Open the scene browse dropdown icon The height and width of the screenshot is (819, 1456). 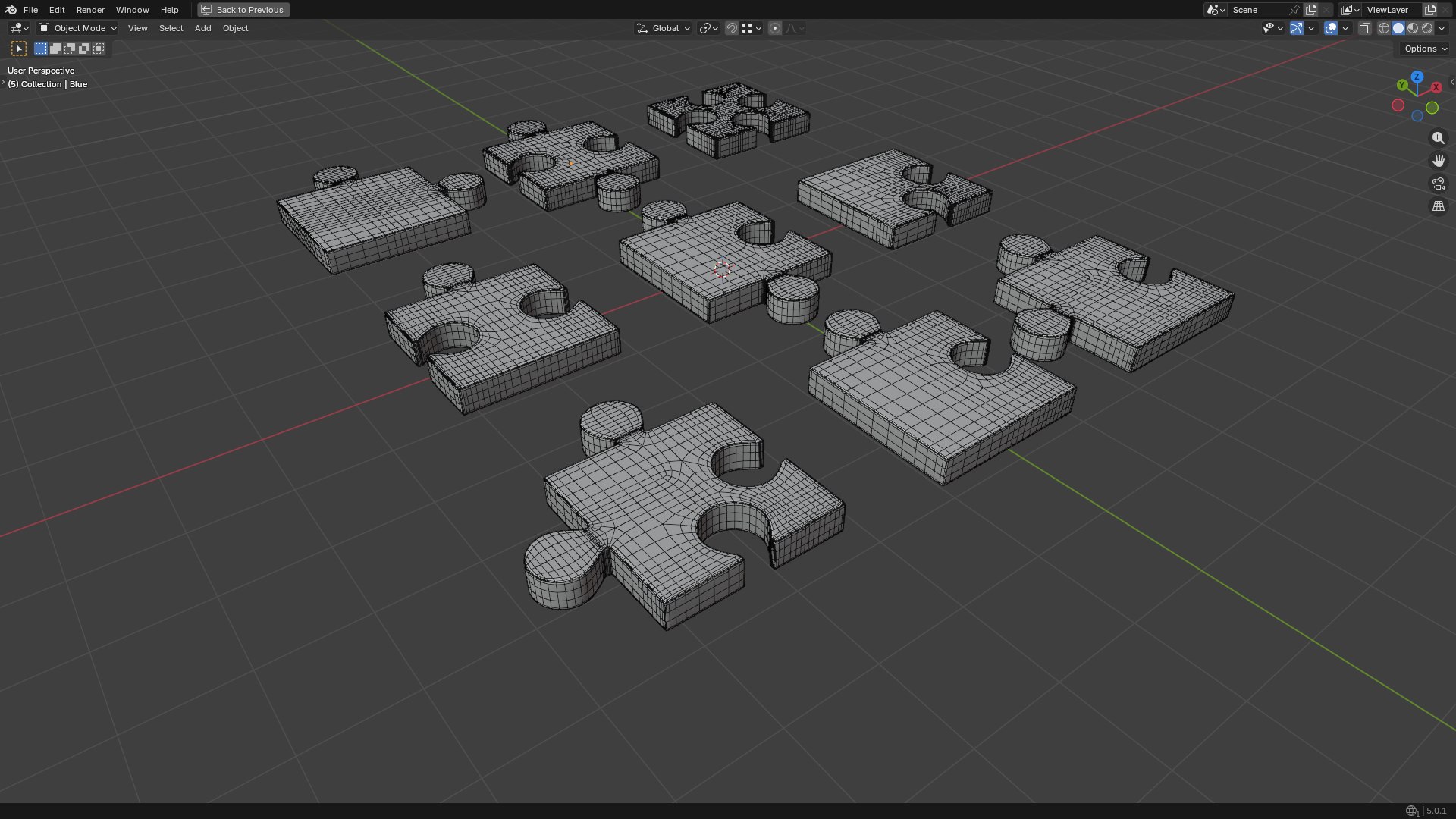pos(1216,10)
